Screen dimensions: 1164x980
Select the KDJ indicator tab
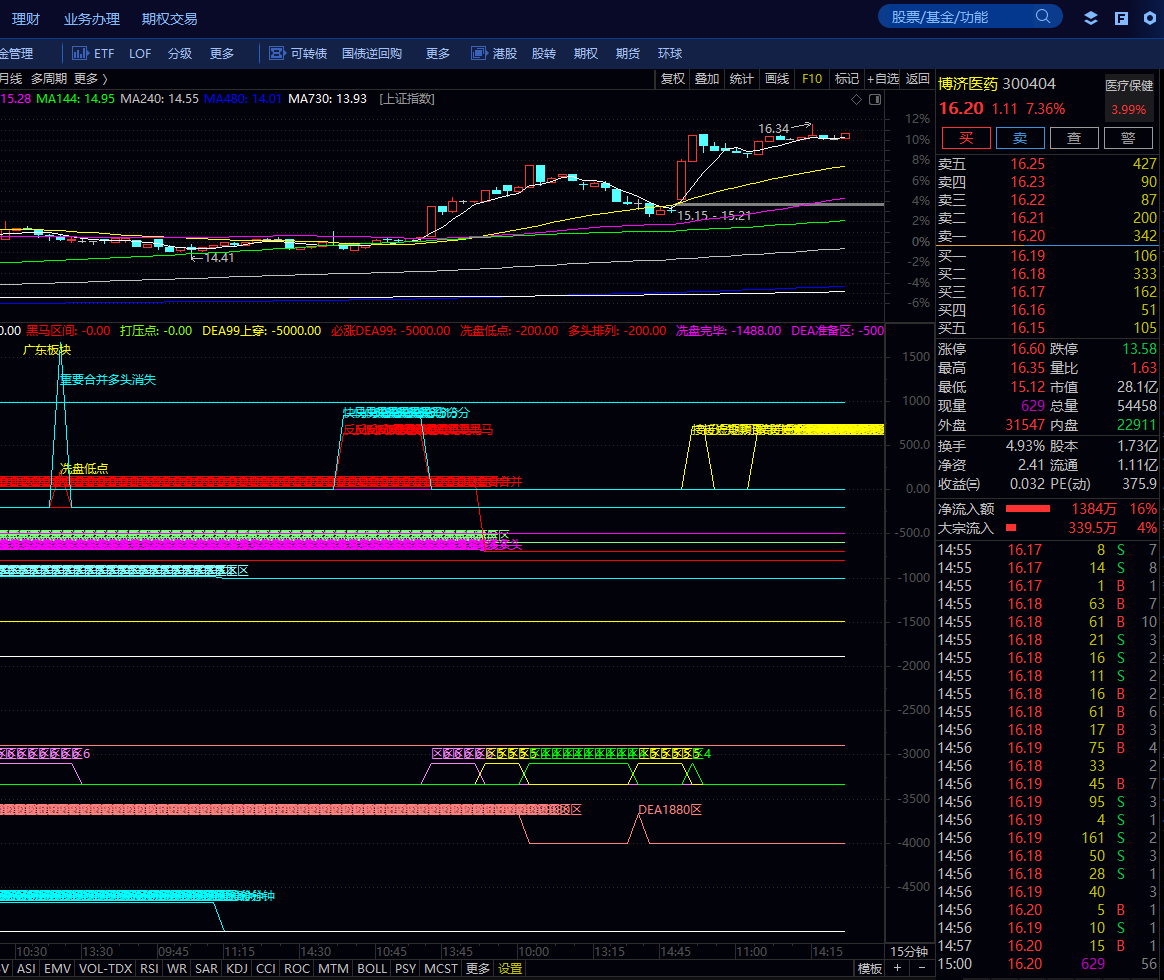pos(237,968)
